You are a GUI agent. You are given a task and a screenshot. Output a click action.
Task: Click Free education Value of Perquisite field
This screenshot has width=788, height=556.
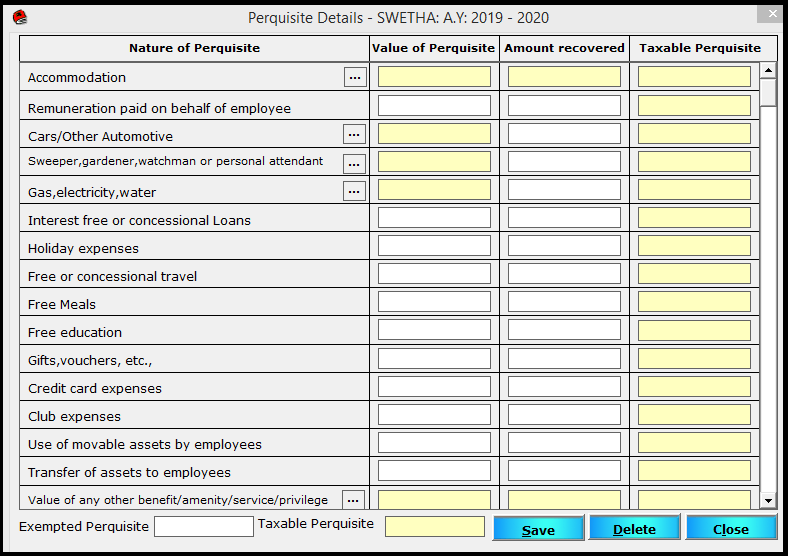point(434,330)
